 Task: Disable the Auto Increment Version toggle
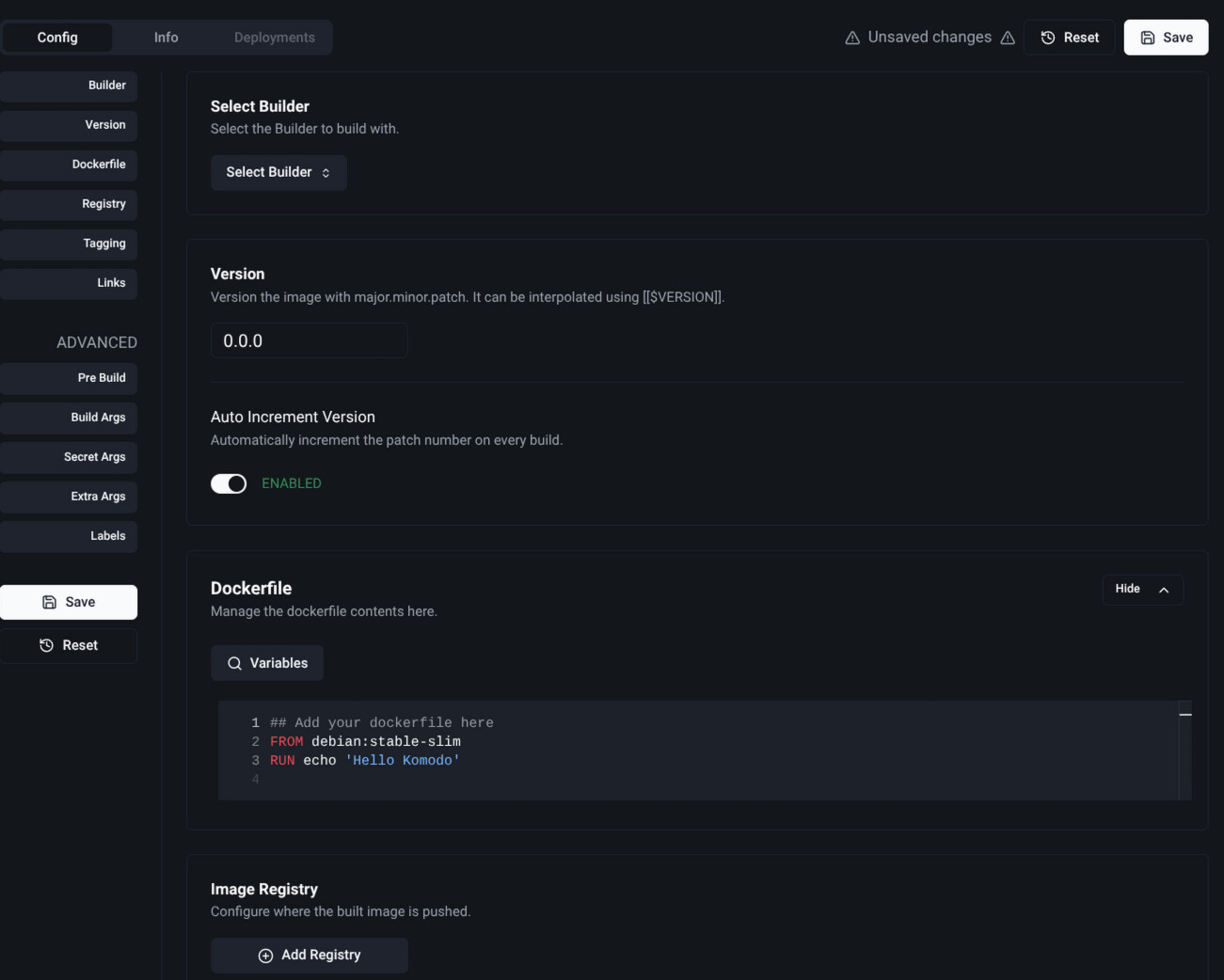click(229, 483)
